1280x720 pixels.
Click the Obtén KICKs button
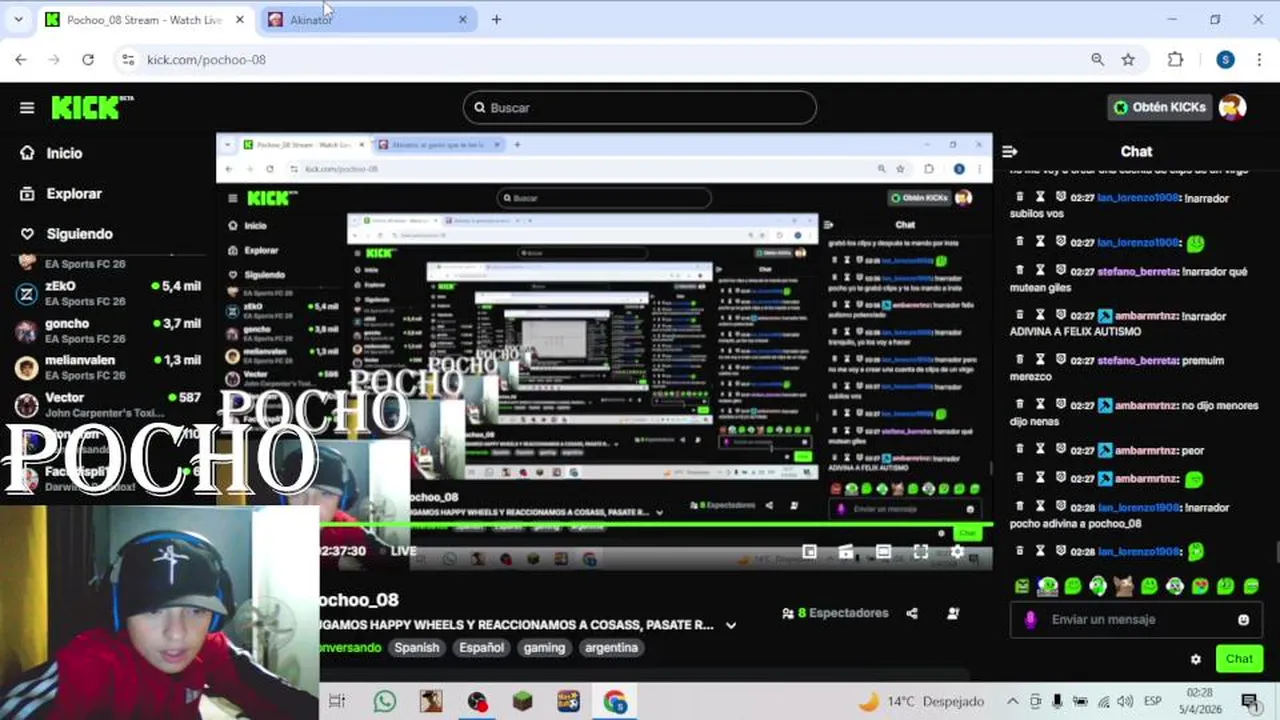1160,107
